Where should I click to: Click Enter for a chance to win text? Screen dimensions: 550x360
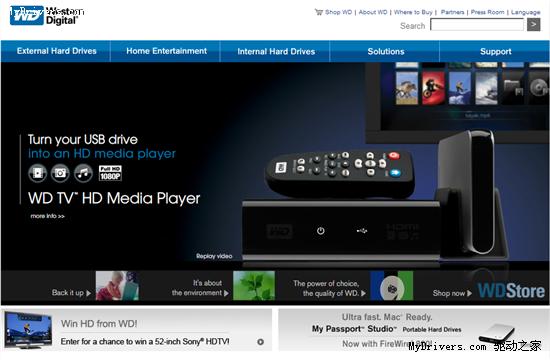tap(145, 341)
